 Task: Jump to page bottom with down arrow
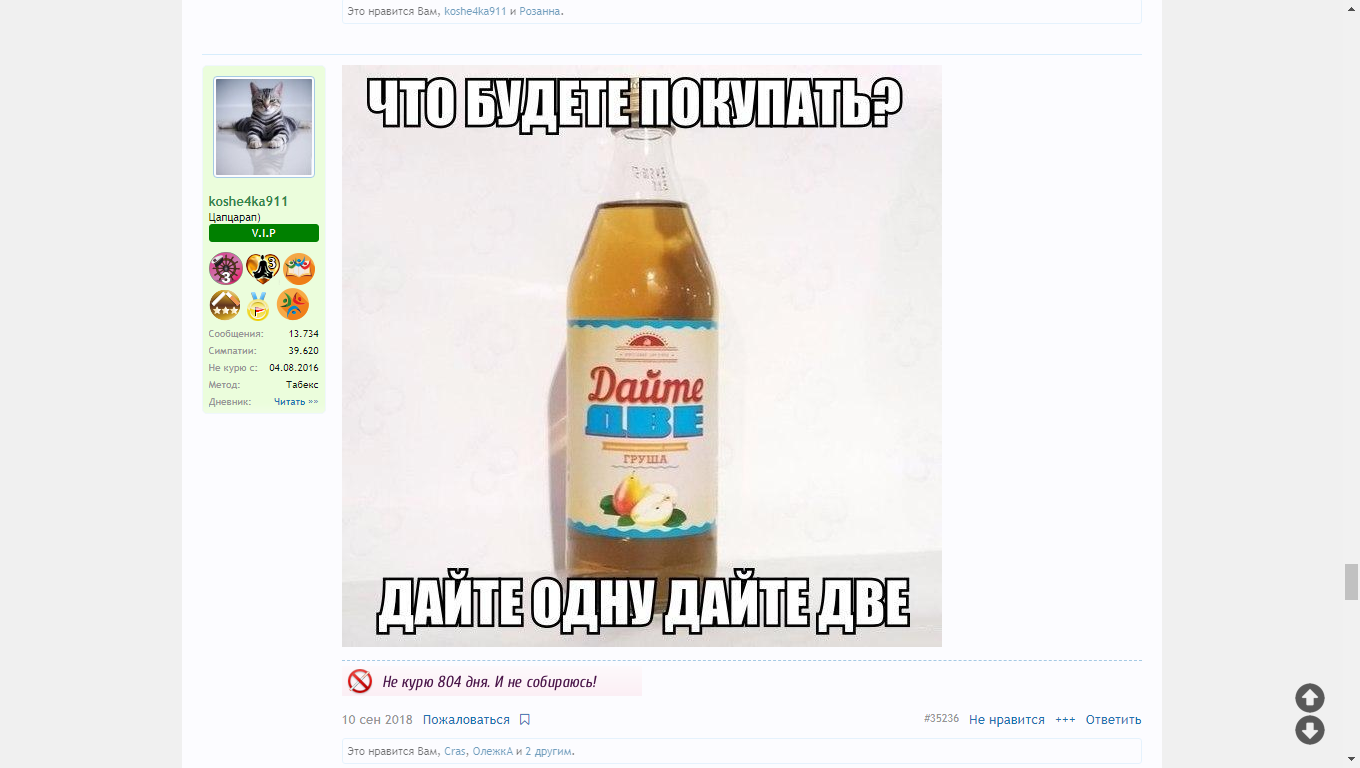click(x=1310, y=730)
